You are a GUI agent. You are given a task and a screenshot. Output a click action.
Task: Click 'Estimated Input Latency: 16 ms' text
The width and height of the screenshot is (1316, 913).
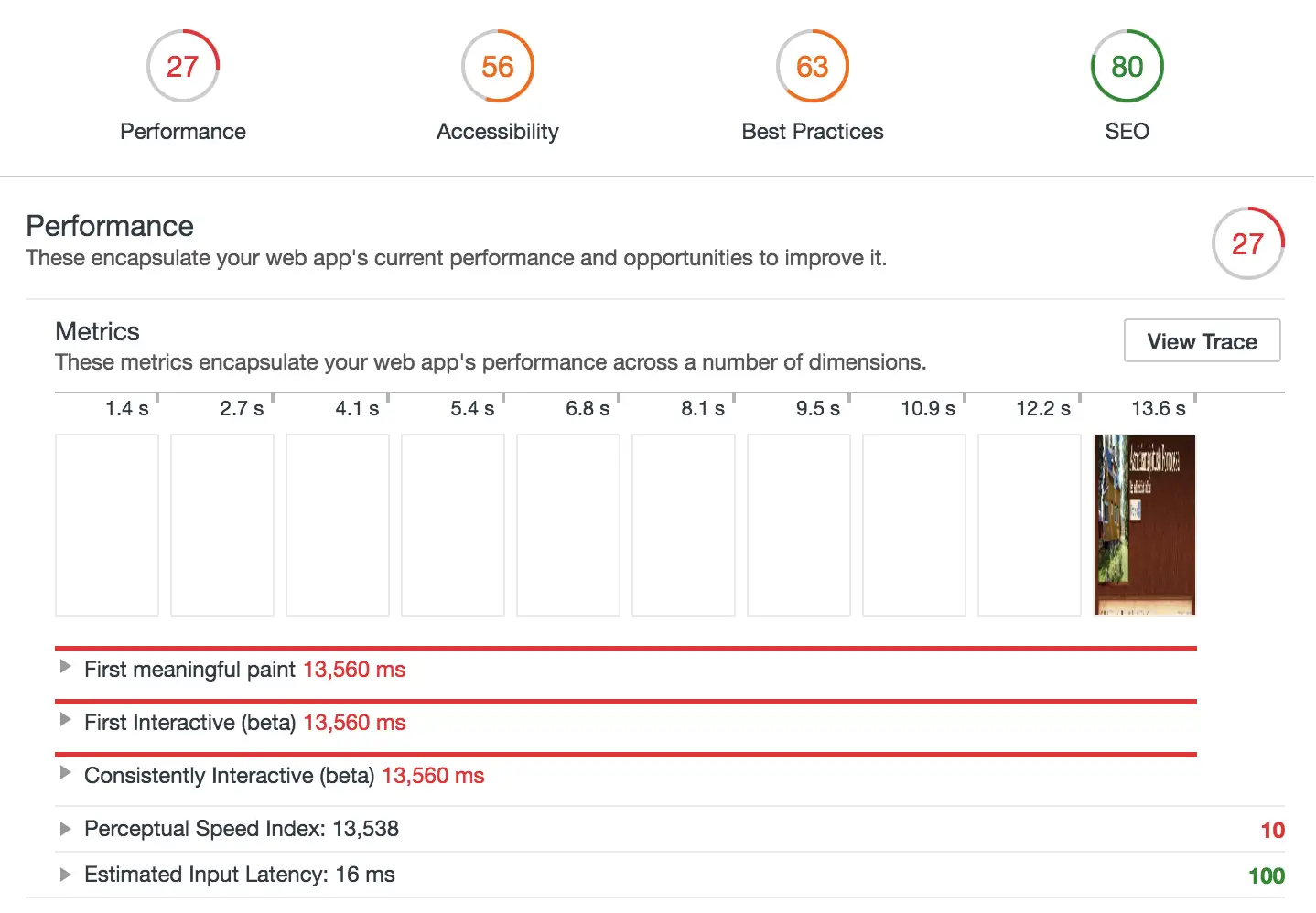240,875
